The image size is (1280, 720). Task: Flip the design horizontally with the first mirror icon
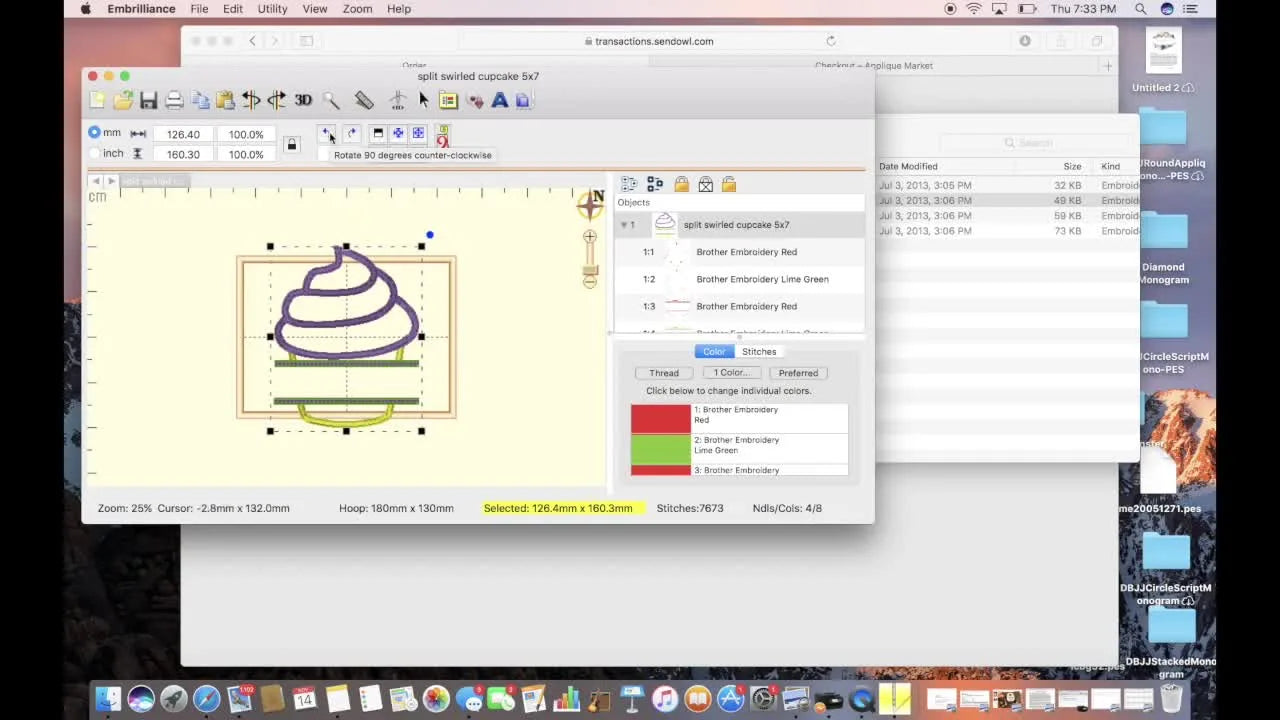(x=251, y=100)
